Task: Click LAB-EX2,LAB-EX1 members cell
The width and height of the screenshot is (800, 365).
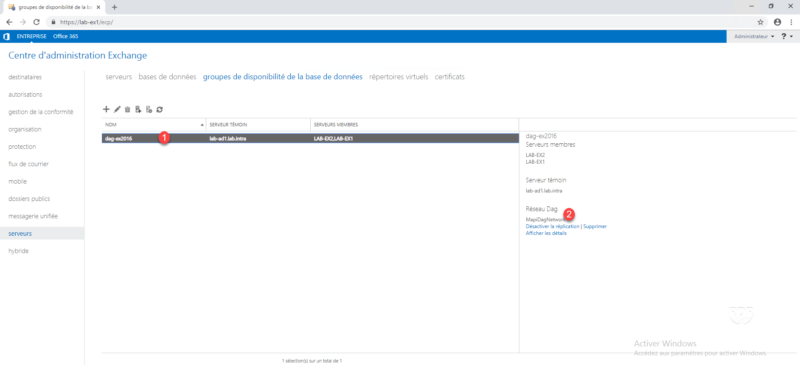Action: click(x=333, y=138)
